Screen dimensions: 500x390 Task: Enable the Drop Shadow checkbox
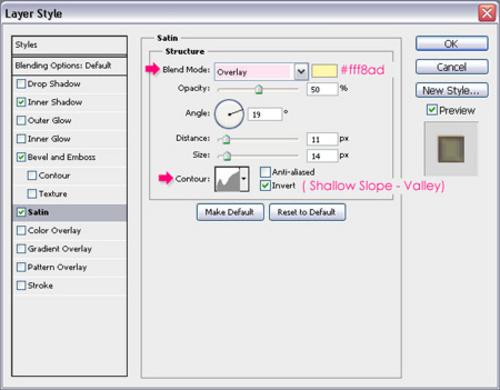[x=21, y=84]
